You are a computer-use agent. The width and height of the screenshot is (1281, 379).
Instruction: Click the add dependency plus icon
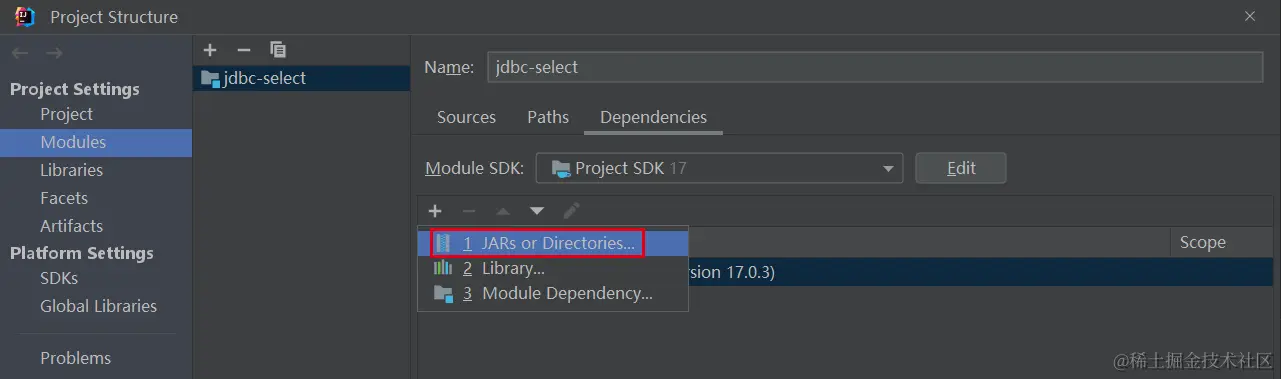pyautogui.click(x=435, y=211)
